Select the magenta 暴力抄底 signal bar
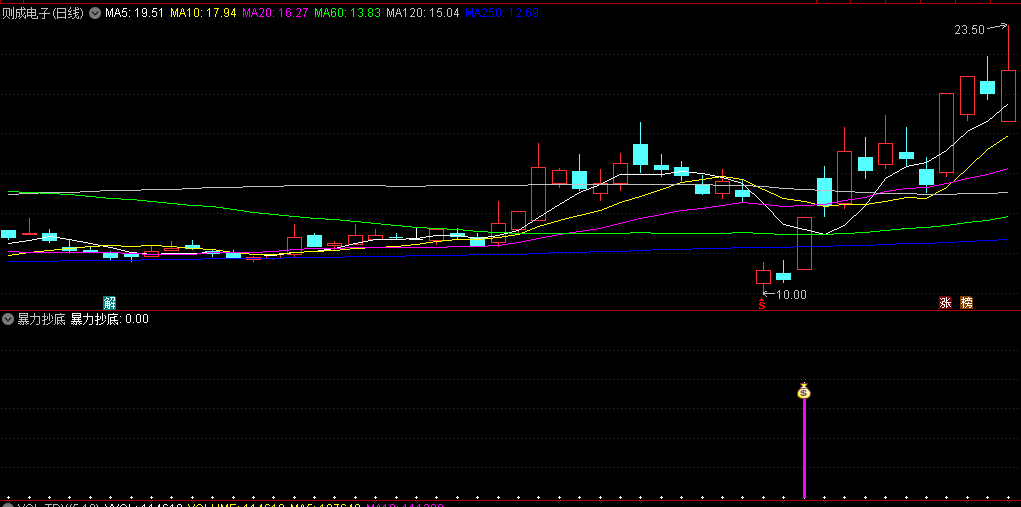The width and height of the screenshot is (1021, 507). (x=804, y=448)
